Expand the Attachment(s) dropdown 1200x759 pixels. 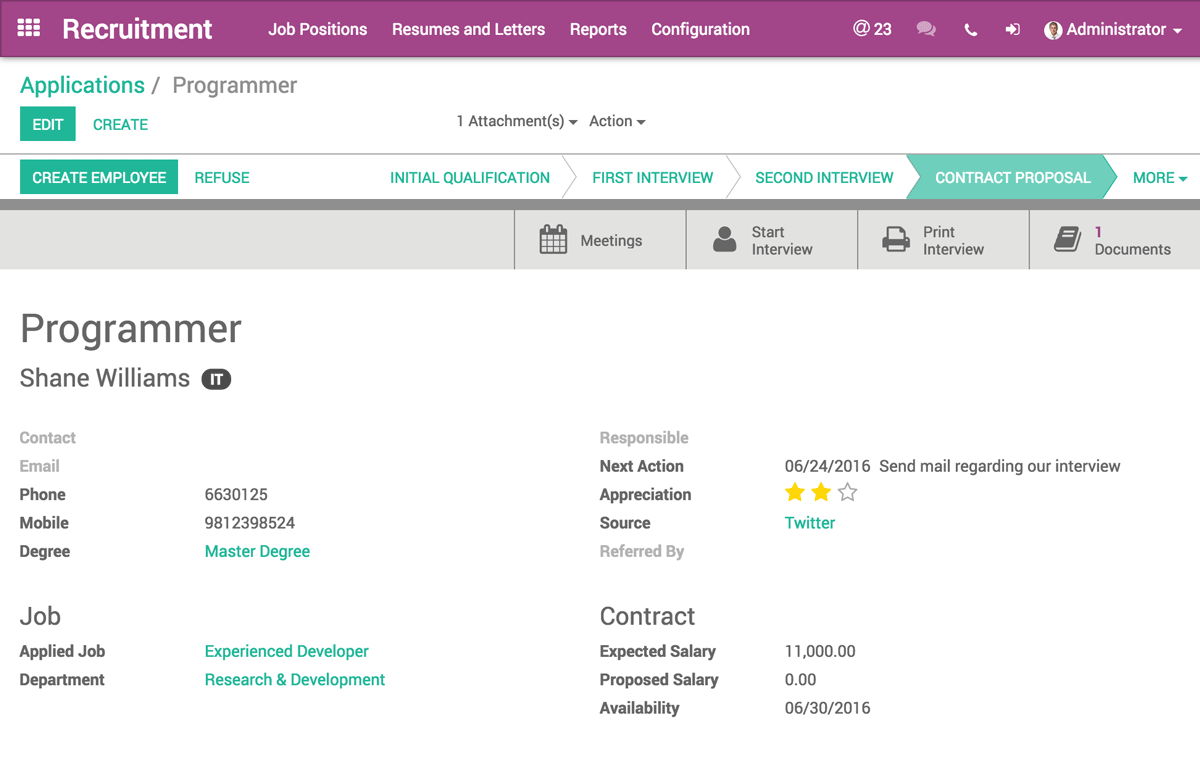(x=516, y=121)
